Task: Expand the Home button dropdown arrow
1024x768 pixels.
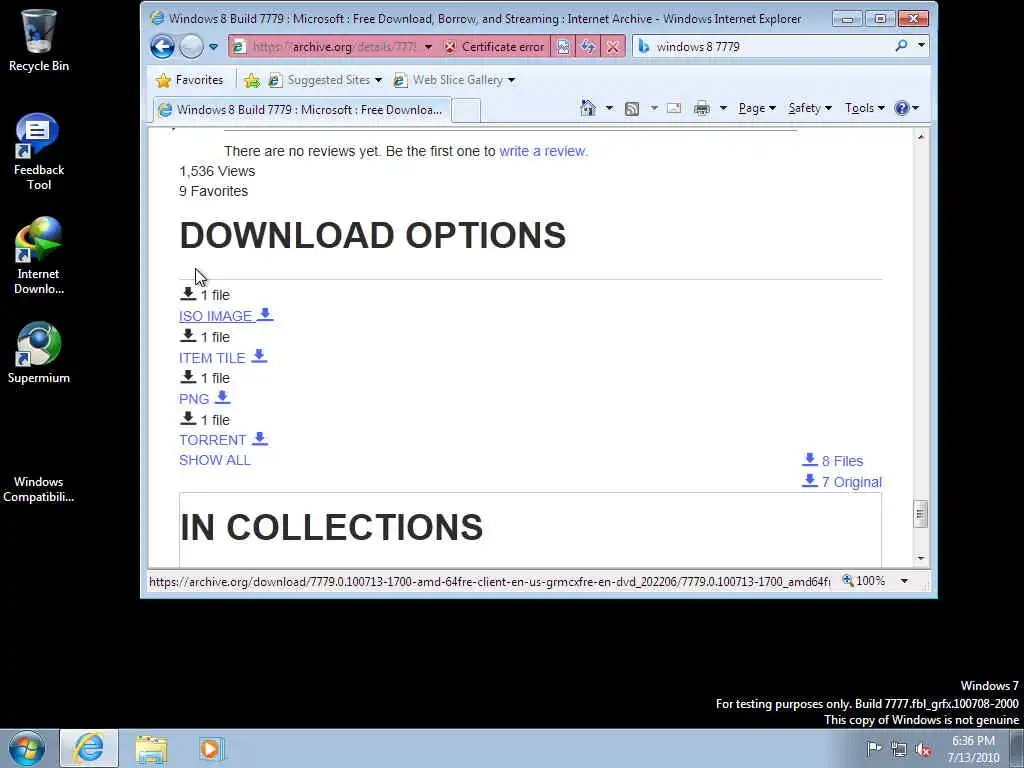Action: pos(609,108)
